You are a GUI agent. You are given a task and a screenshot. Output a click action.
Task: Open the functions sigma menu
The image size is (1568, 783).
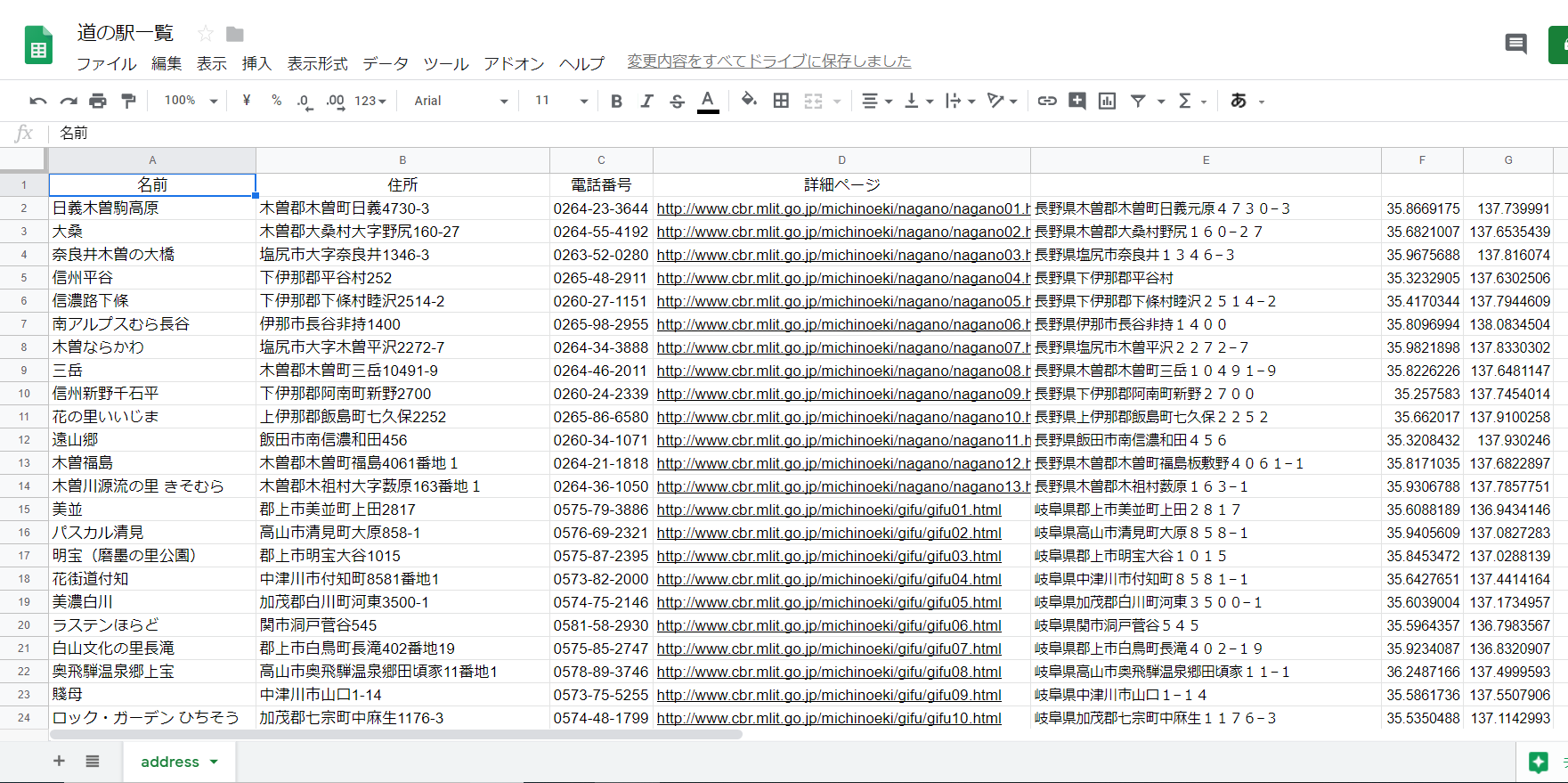(1191, 101)
